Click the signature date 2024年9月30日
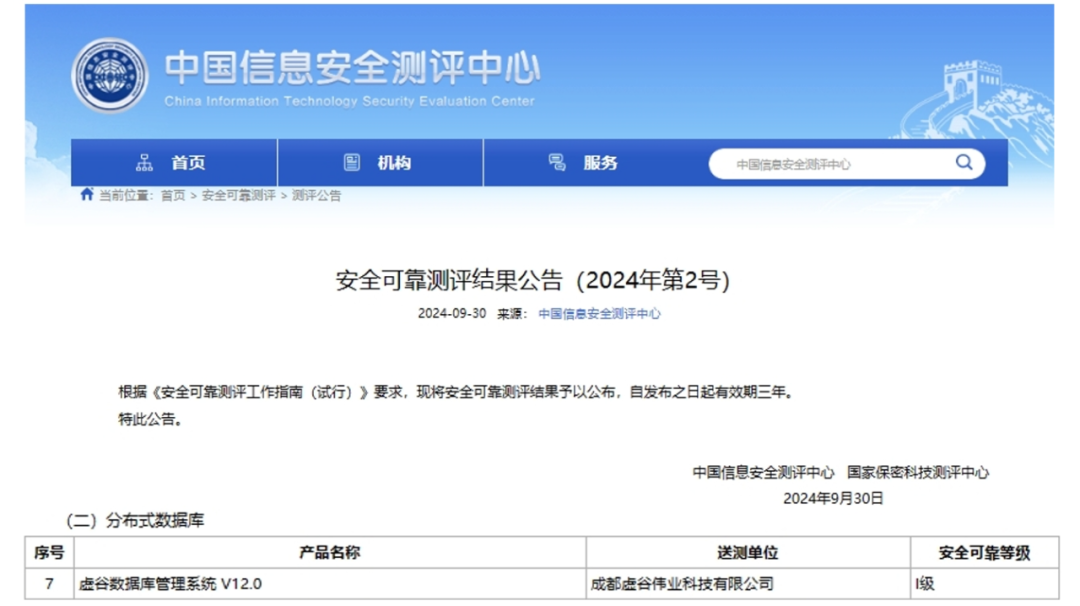The image size is (1080, 606). pos(833,499)
